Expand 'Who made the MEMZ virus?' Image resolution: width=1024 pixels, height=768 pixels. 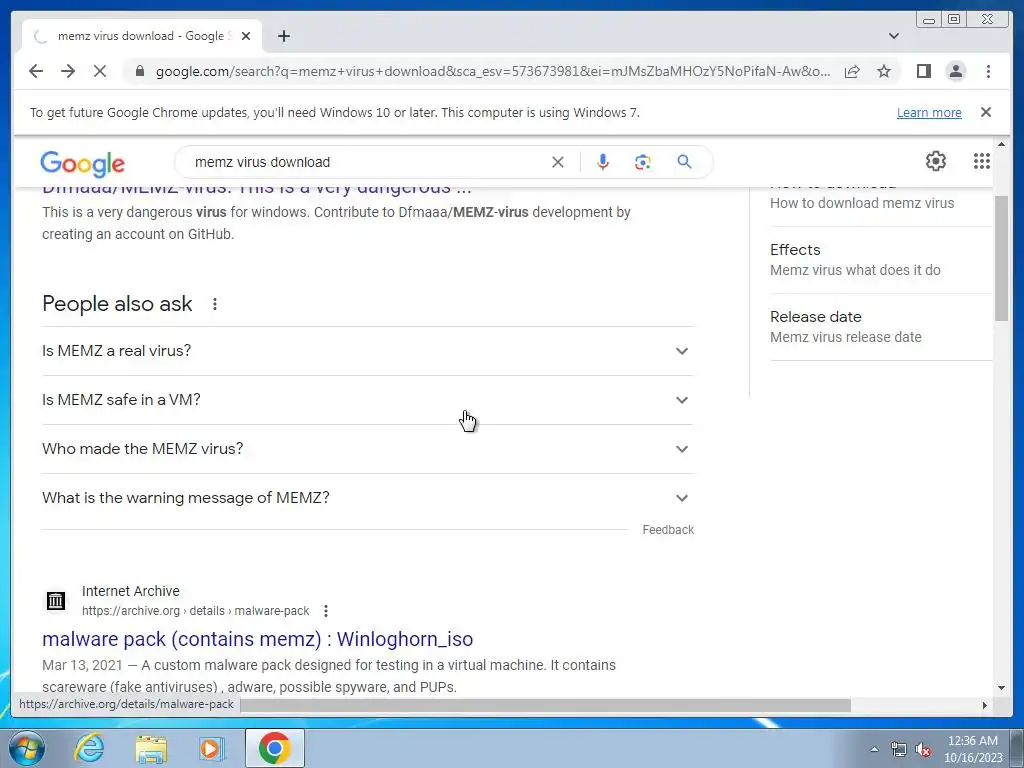click(x=368, y=449)
